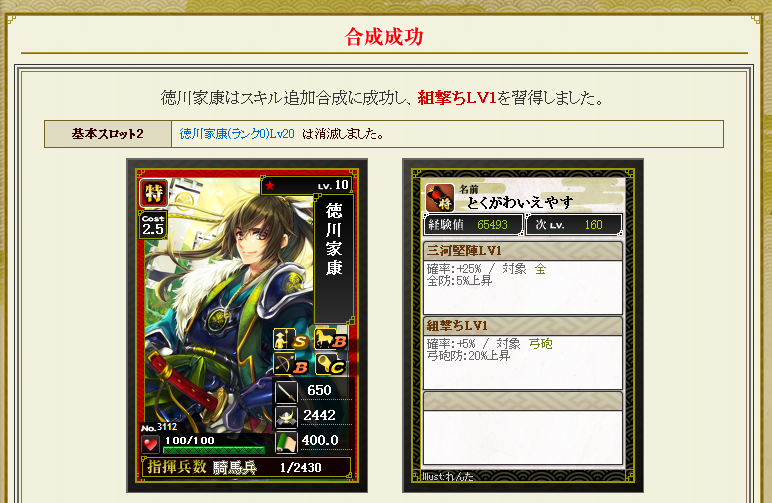The height and width of the screenshot is (503, 772).
Task: Select the 三河堅陣LV1 skill header
Action: [x=523, y=251]
